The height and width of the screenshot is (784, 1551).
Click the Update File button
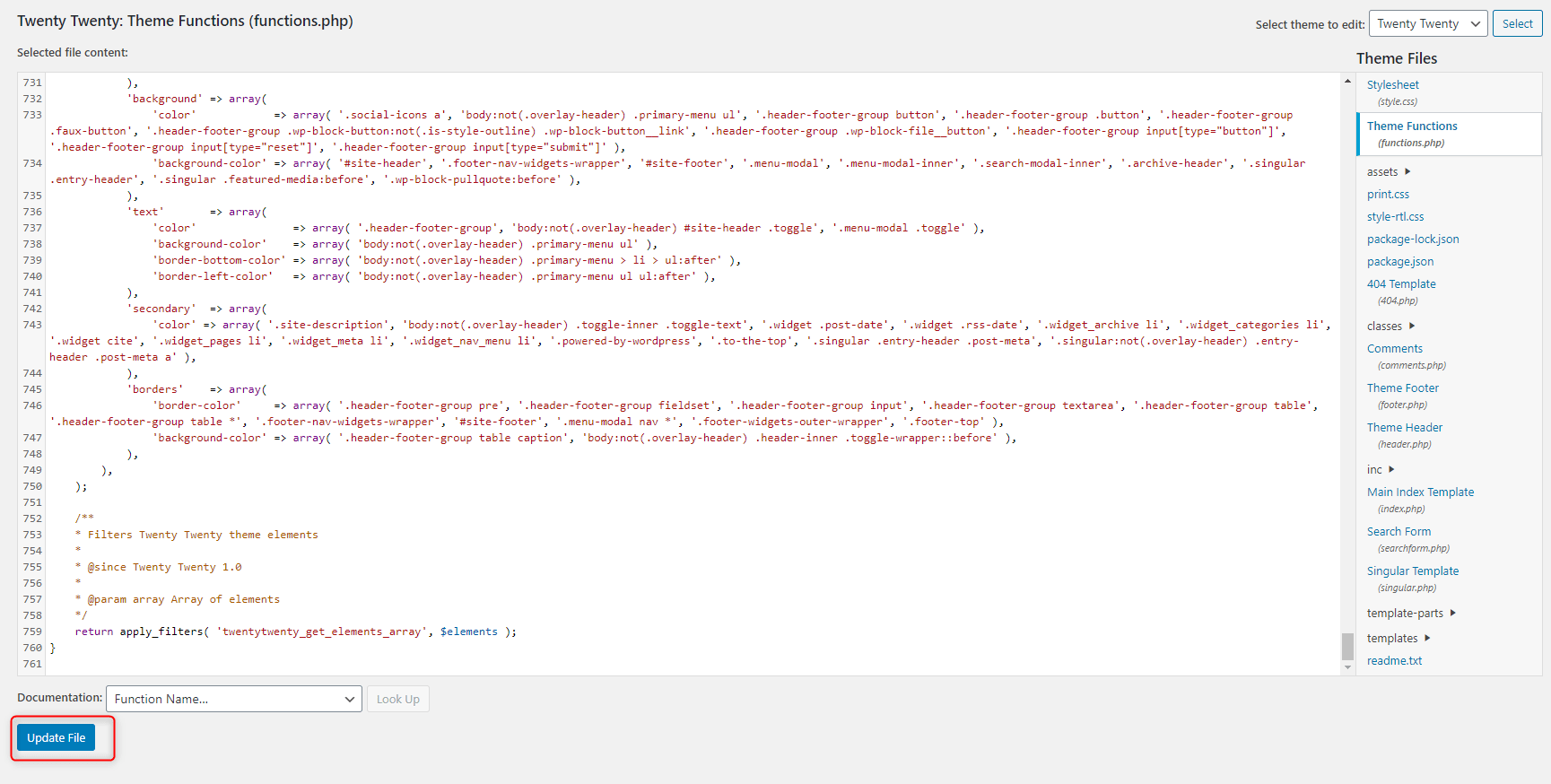coord(56,737)
